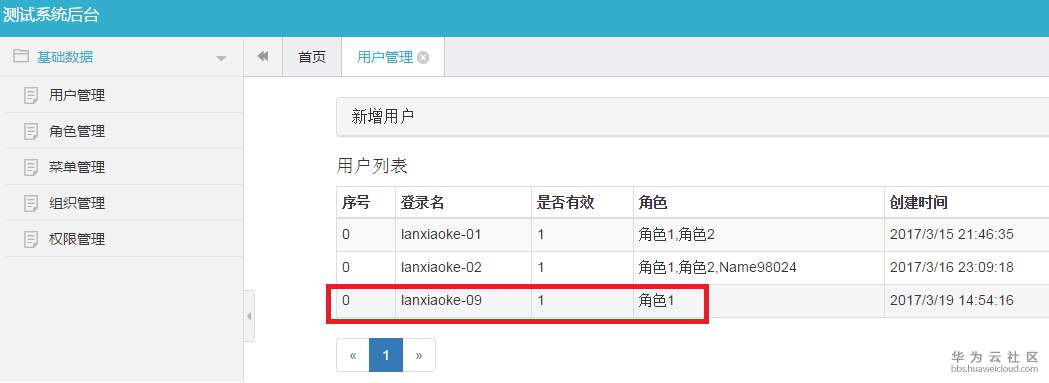This screenshot has width=1049, height=383.
Task: Go to previous page with « button
Action: [353, 356]
